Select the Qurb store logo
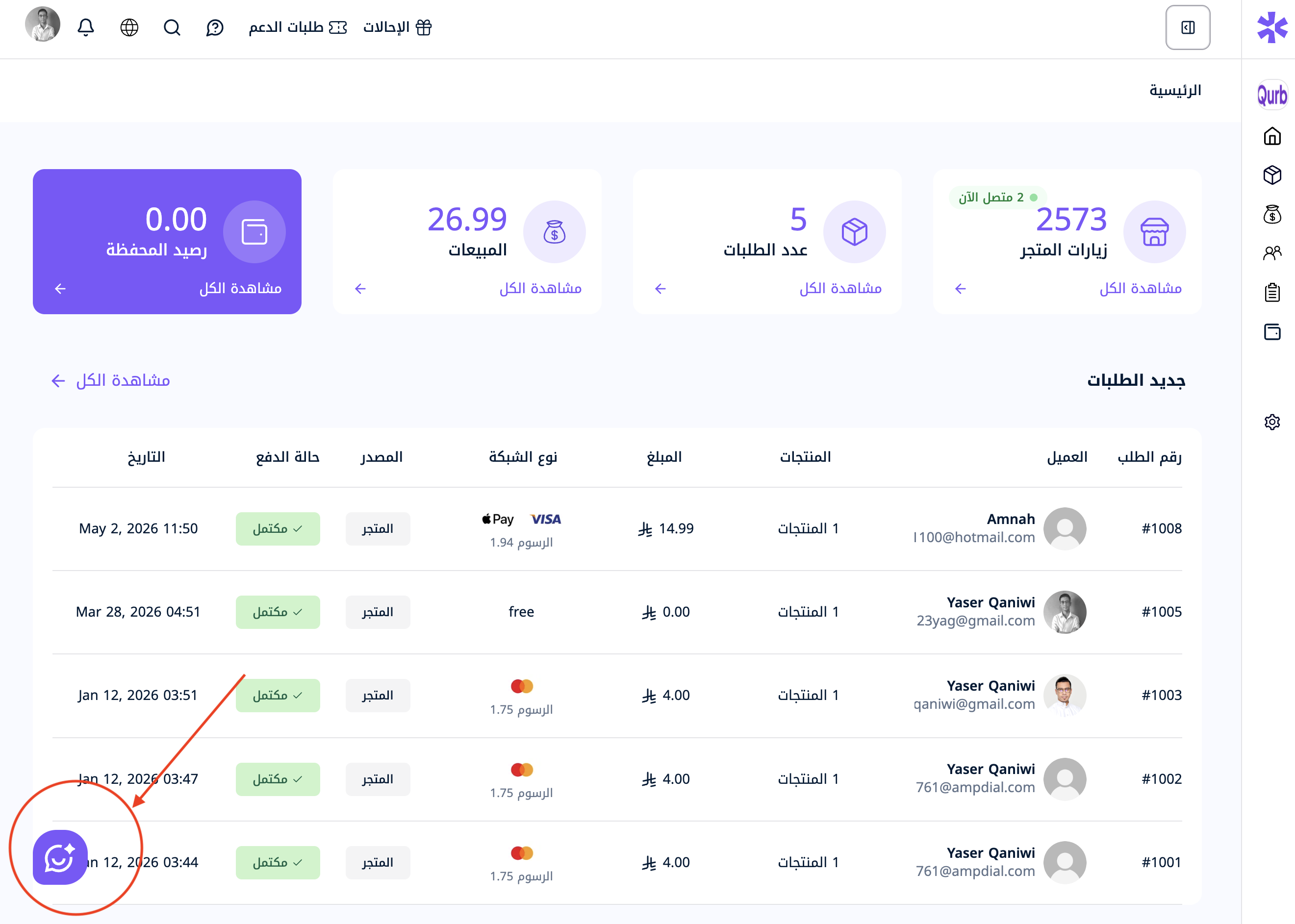Image resolution: width=1295 pixels, height=924 pixels. 1272,95
